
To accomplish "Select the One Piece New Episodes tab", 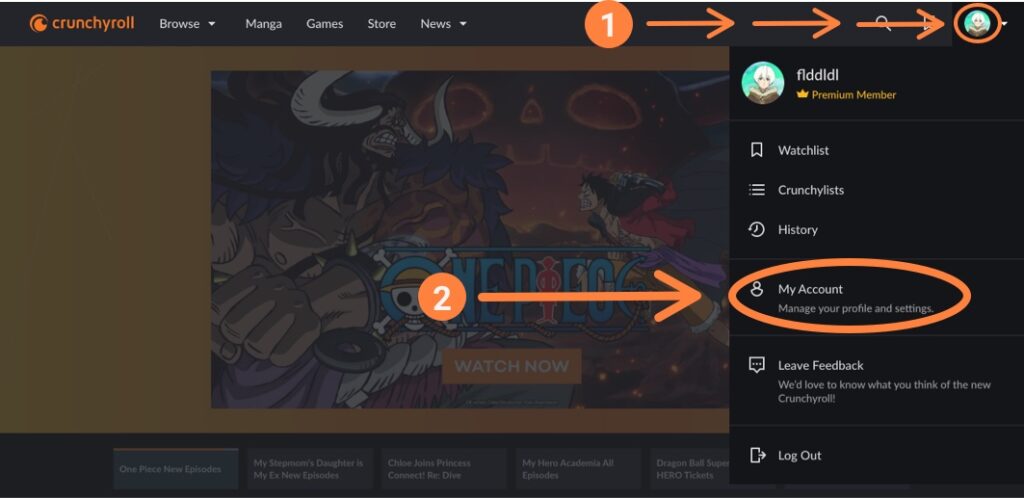I will pos(176,469).
